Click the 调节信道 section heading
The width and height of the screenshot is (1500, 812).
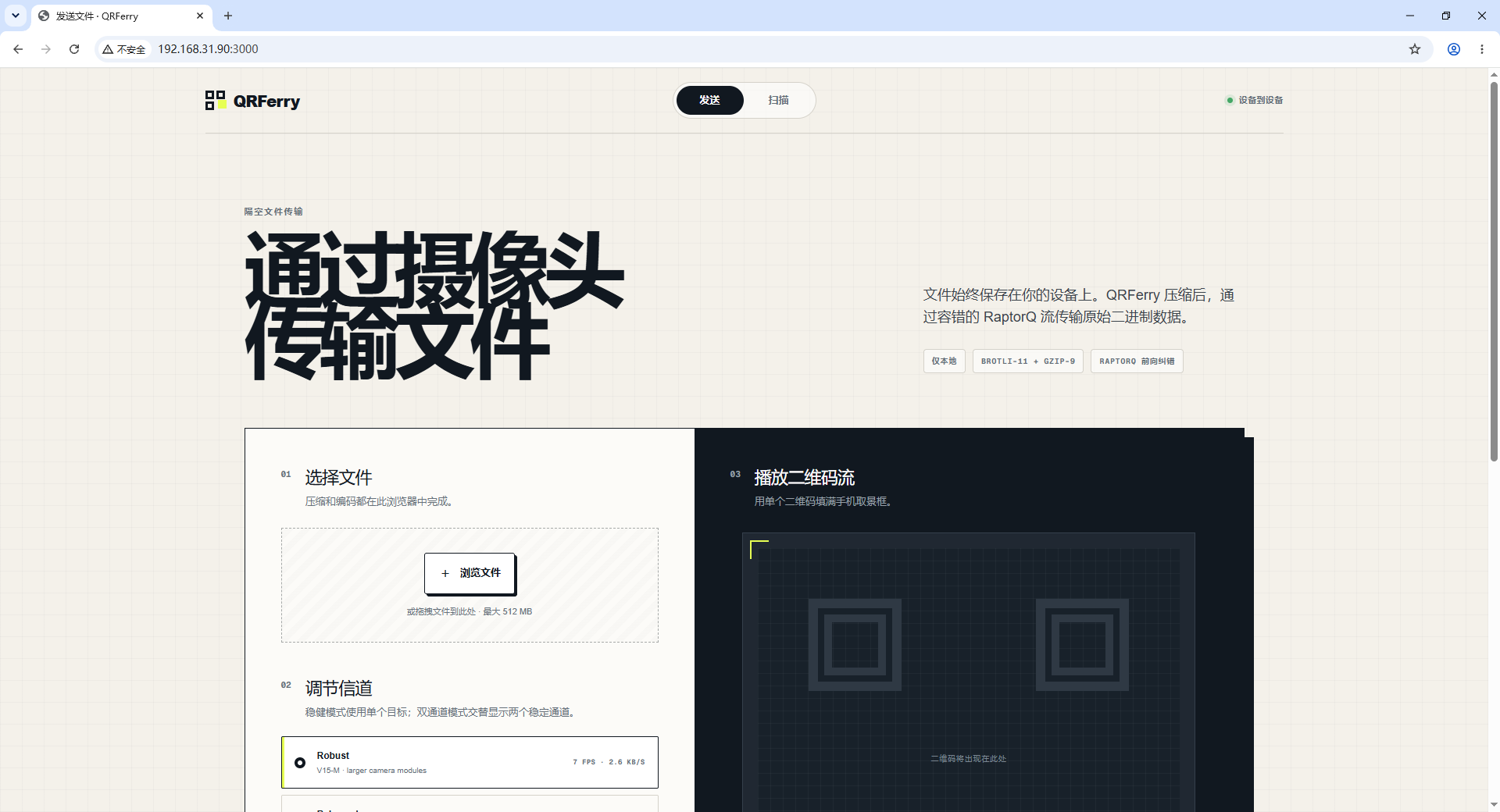pos(338,688)
